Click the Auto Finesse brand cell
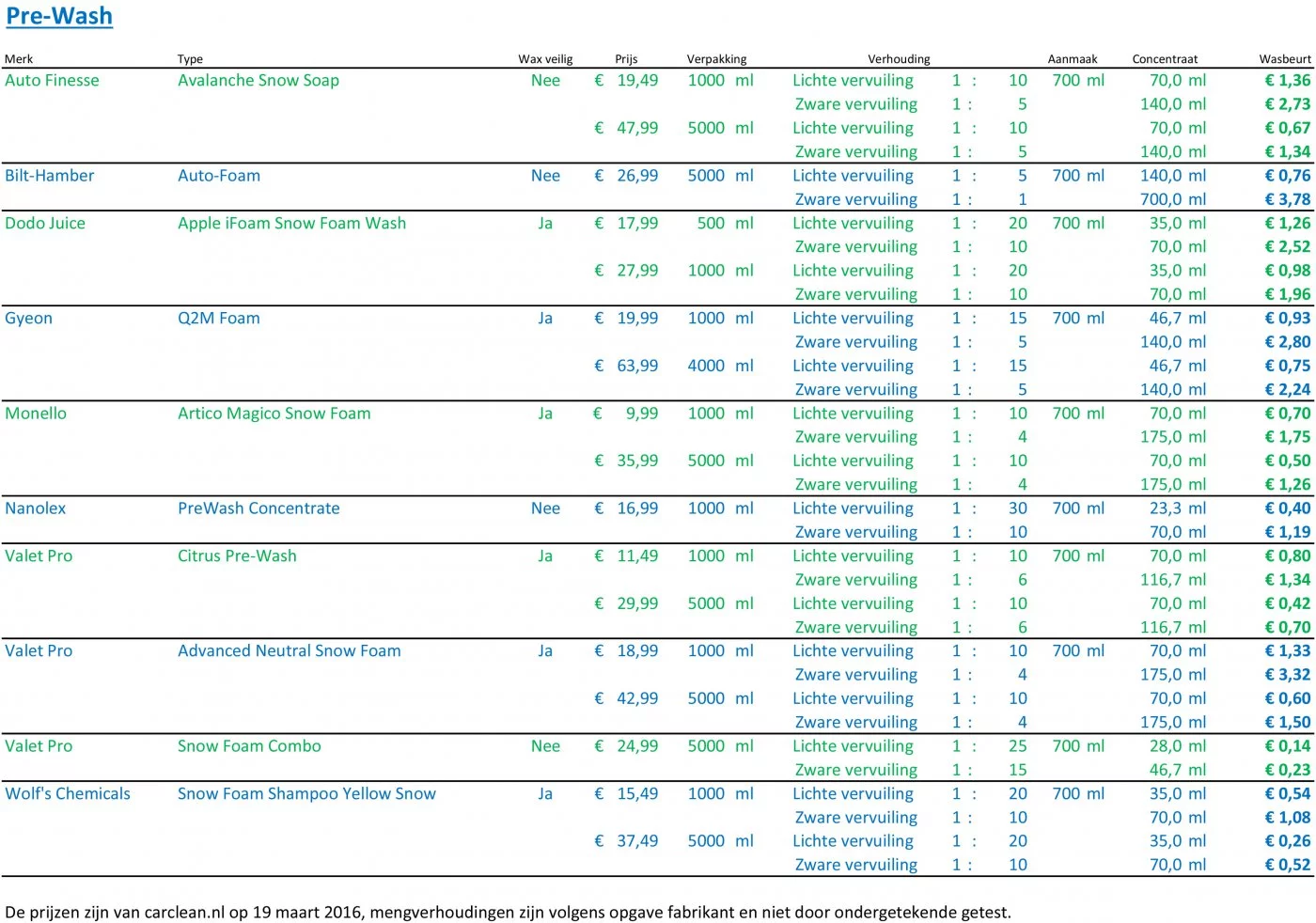The image size is (1316, 923). 52,80
